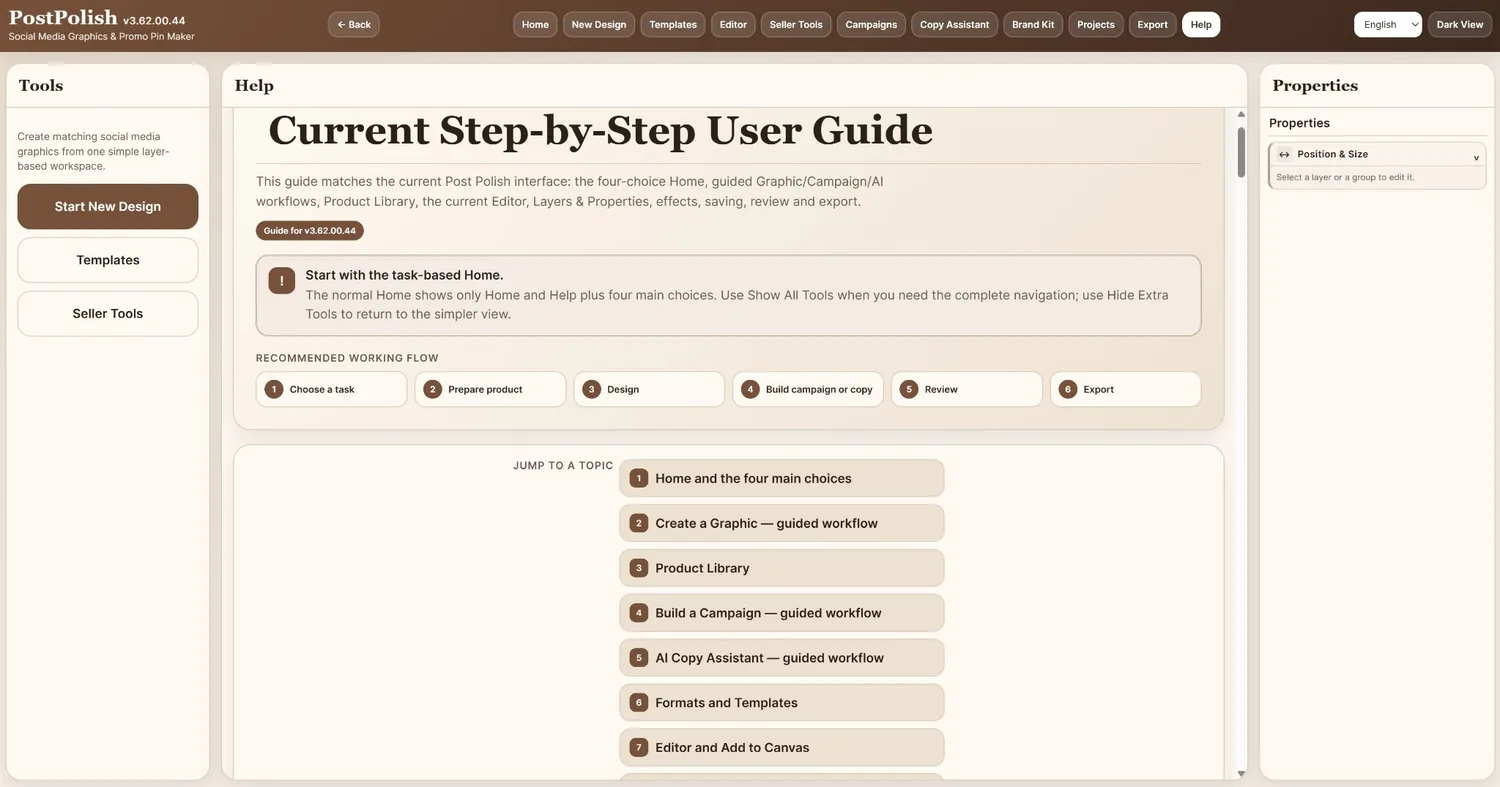Open the English language dropdown
The width and height of the screenshot is (1500, 787).
click(1388, 24)
